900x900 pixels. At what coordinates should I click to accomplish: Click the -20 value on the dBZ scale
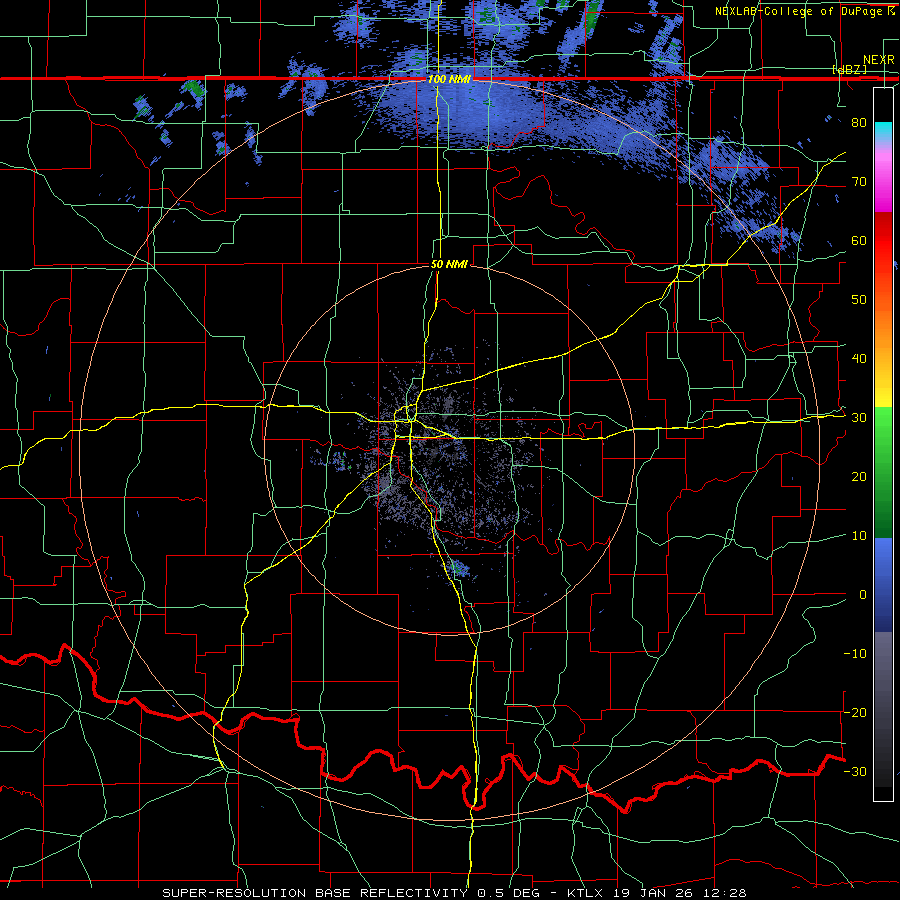coord(855,712)
